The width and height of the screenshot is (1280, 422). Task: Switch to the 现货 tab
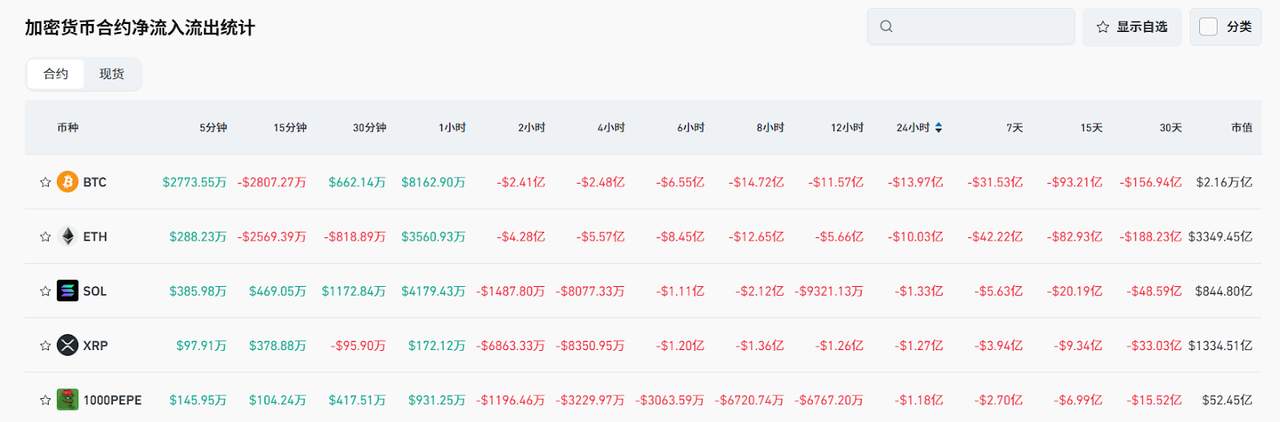click(x=112, y=74)
